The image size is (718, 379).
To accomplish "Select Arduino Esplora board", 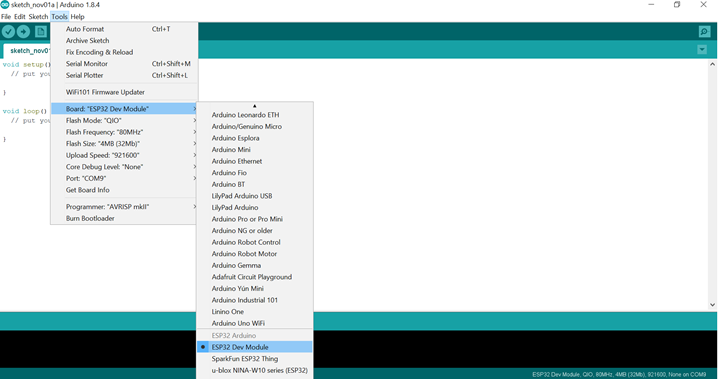I will [x=255, y=138].
